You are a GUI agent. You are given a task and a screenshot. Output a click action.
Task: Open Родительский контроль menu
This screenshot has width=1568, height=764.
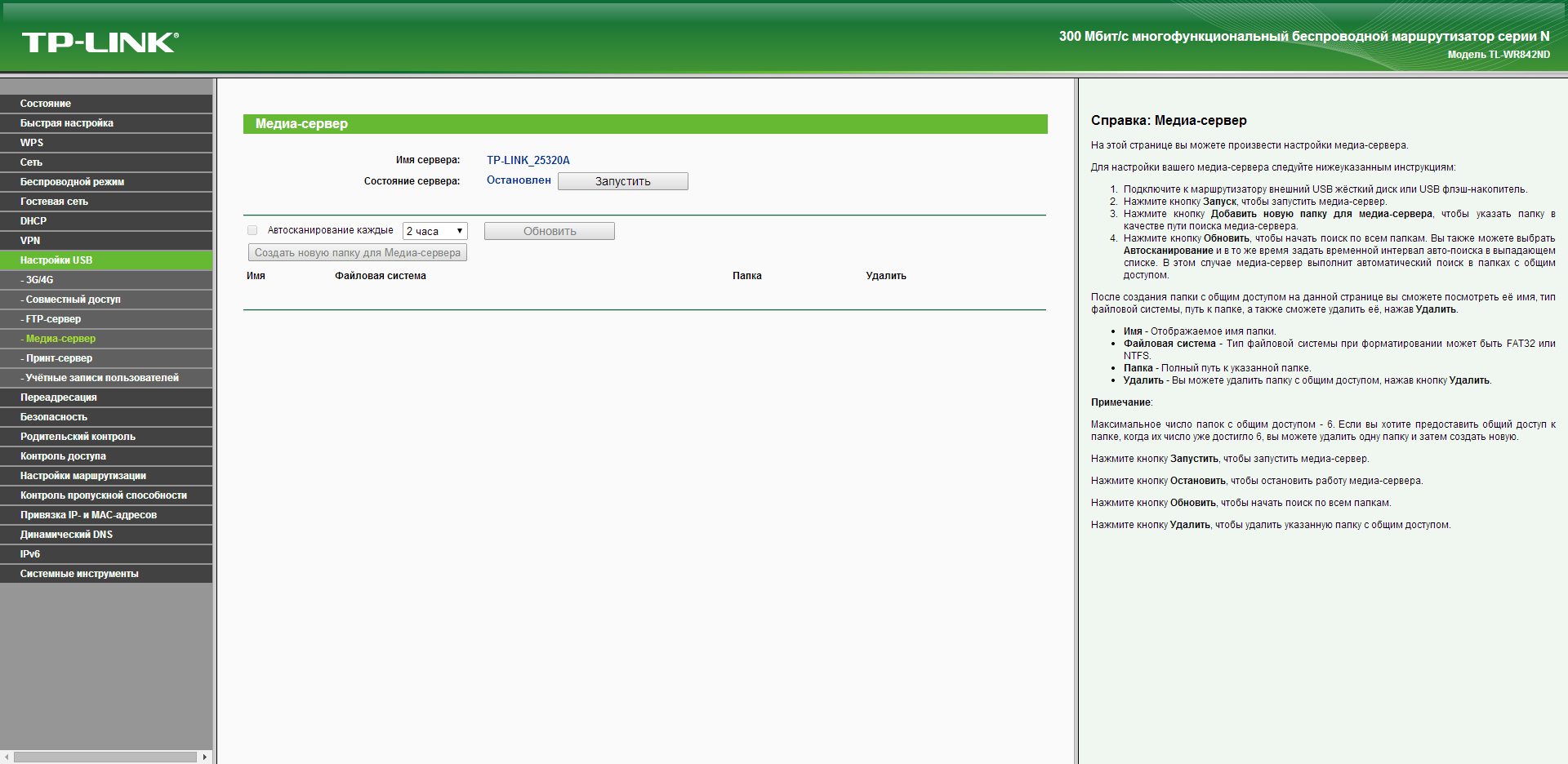[x=106, y=437]
